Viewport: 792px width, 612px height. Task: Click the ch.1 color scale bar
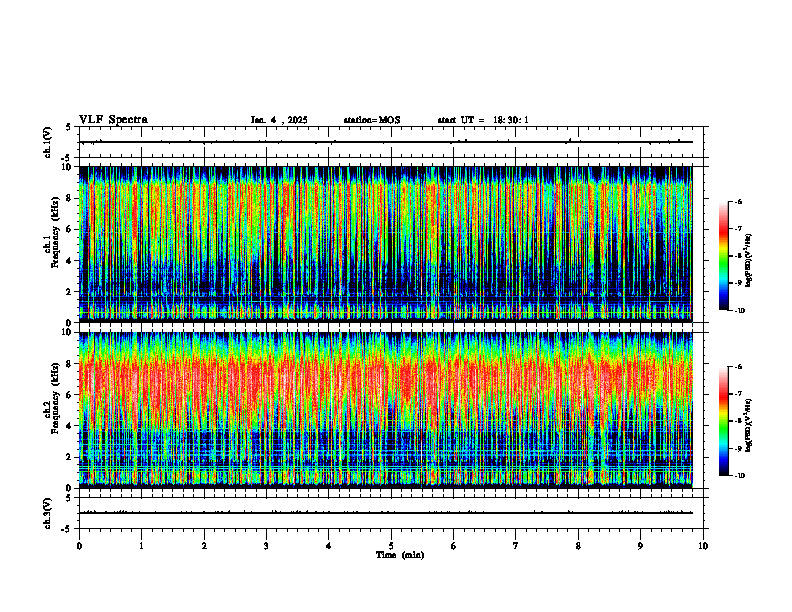point(723,256)
